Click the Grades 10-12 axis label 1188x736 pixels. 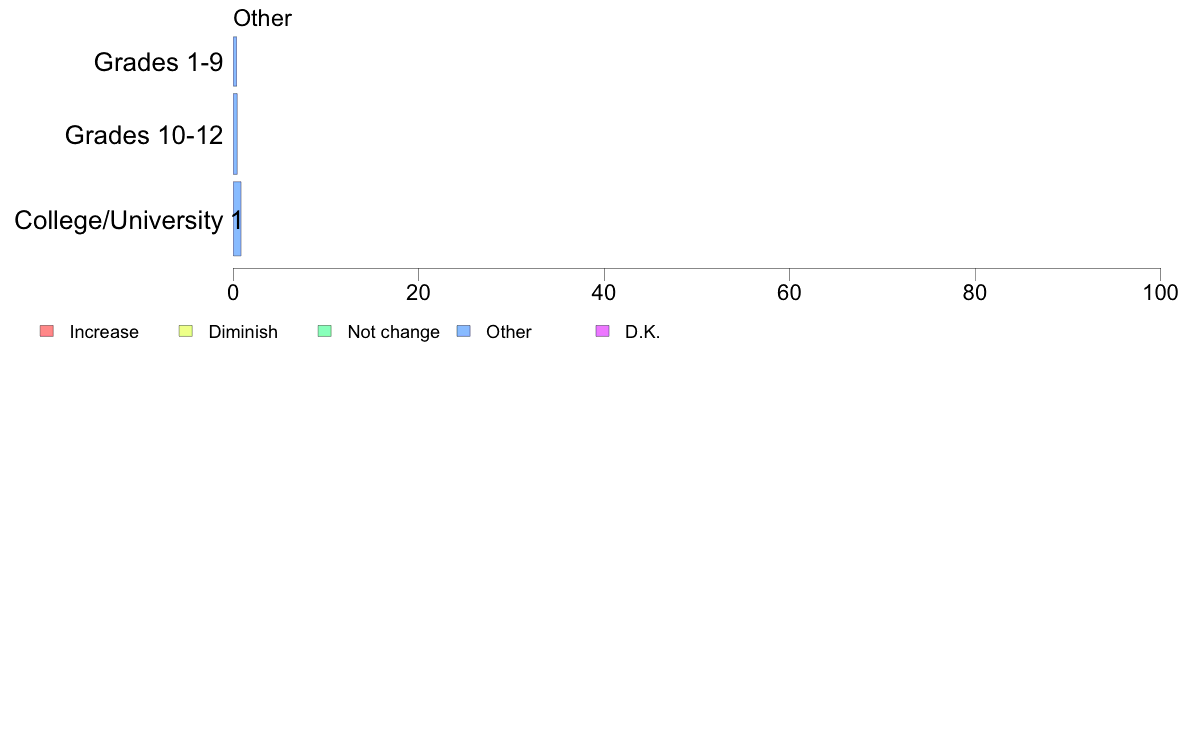[x=144, y=135]
